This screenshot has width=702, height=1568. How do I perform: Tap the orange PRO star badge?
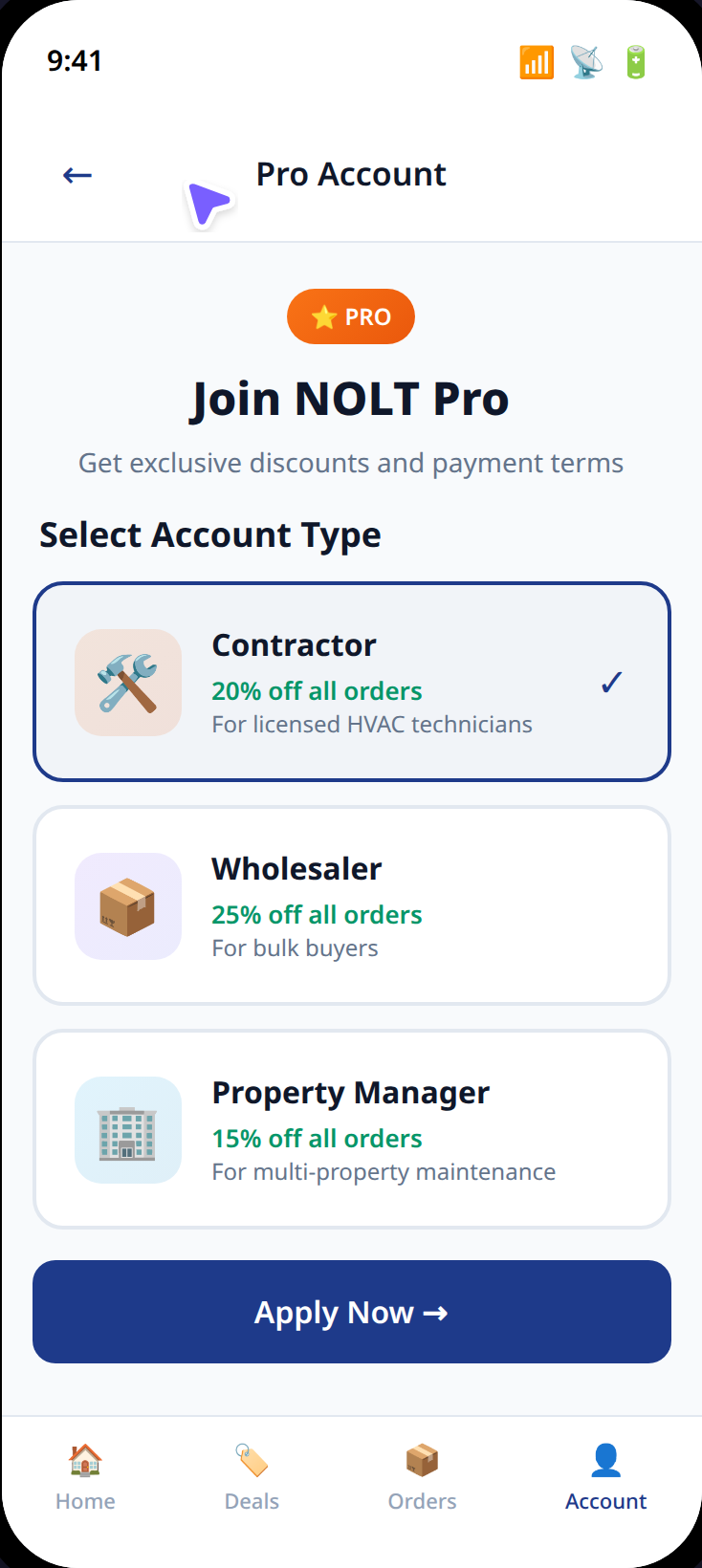click(x=351, y=316)
